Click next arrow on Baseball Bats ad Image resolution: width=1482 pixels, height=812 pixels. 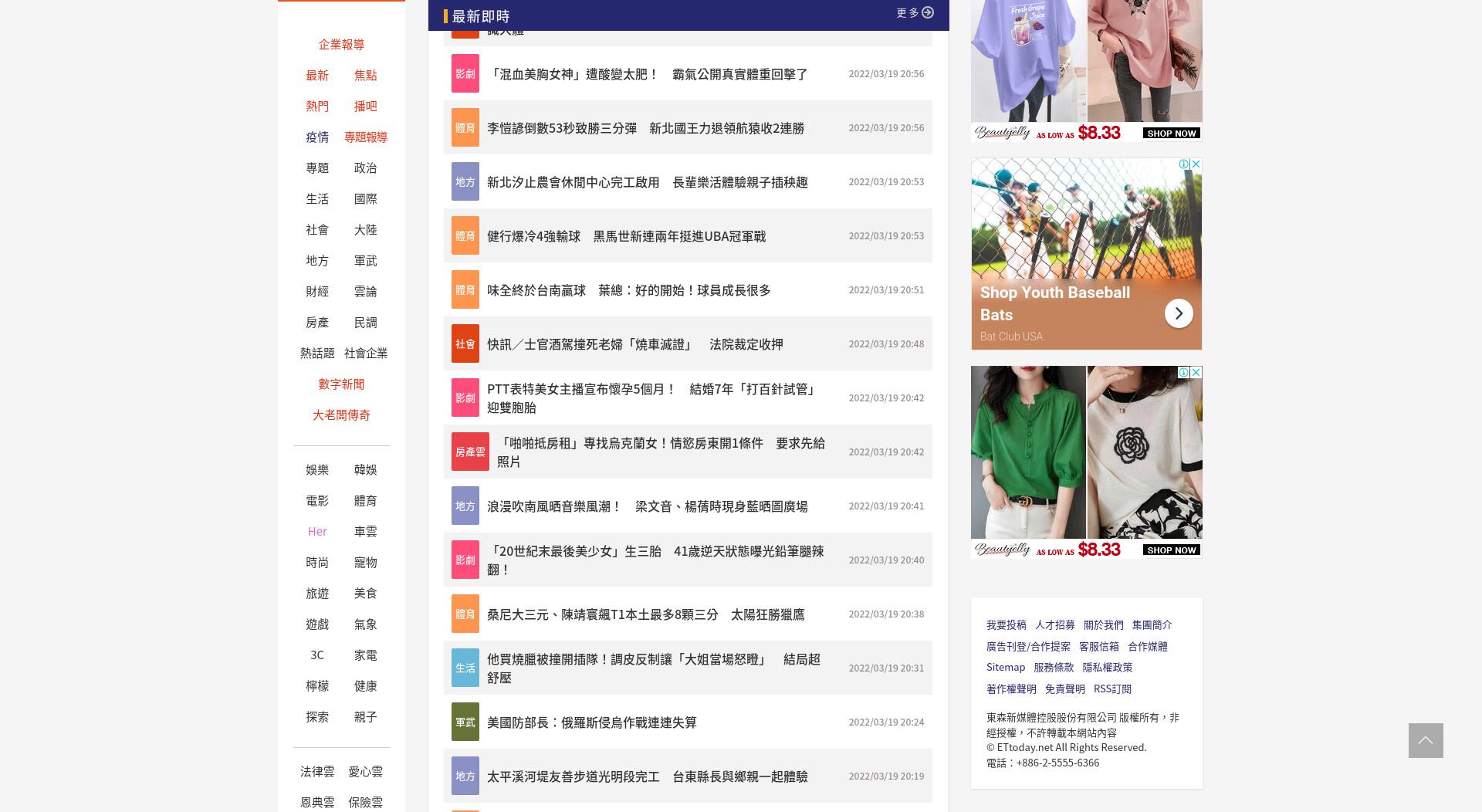[x=1178, y=313]
